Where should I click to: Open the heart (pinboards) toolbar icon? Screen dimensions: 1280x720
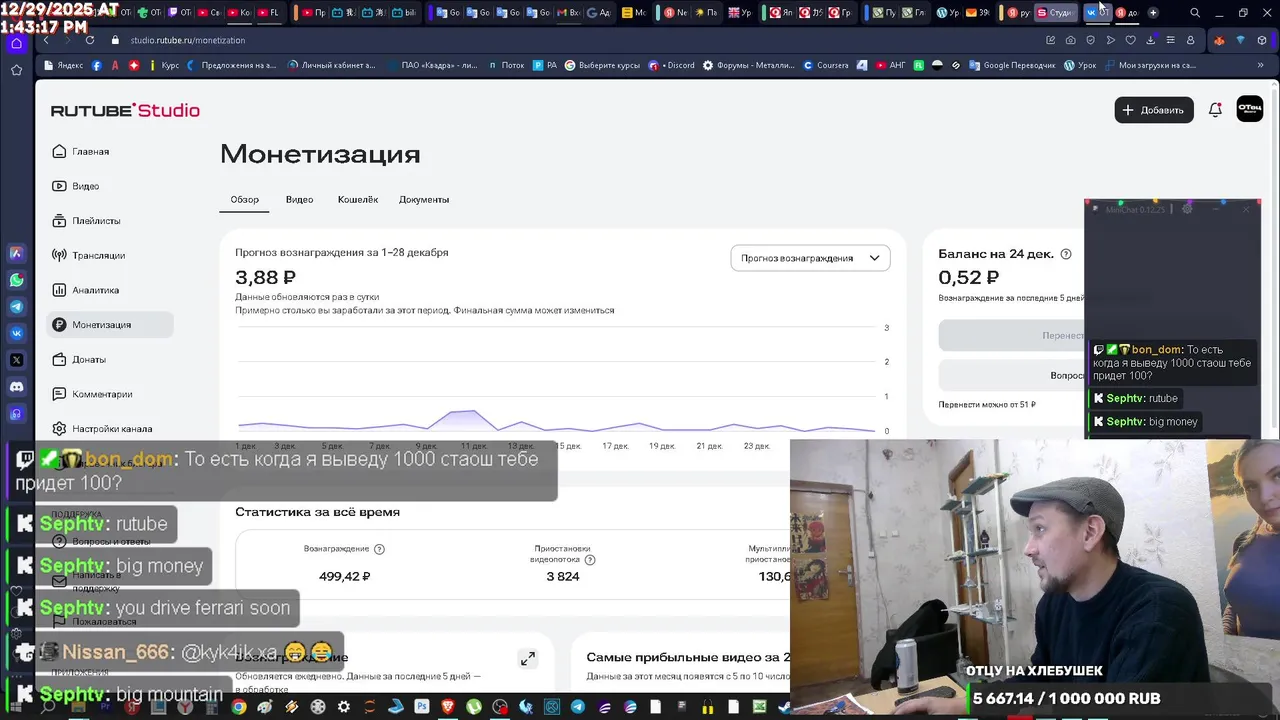point(1131,40)
